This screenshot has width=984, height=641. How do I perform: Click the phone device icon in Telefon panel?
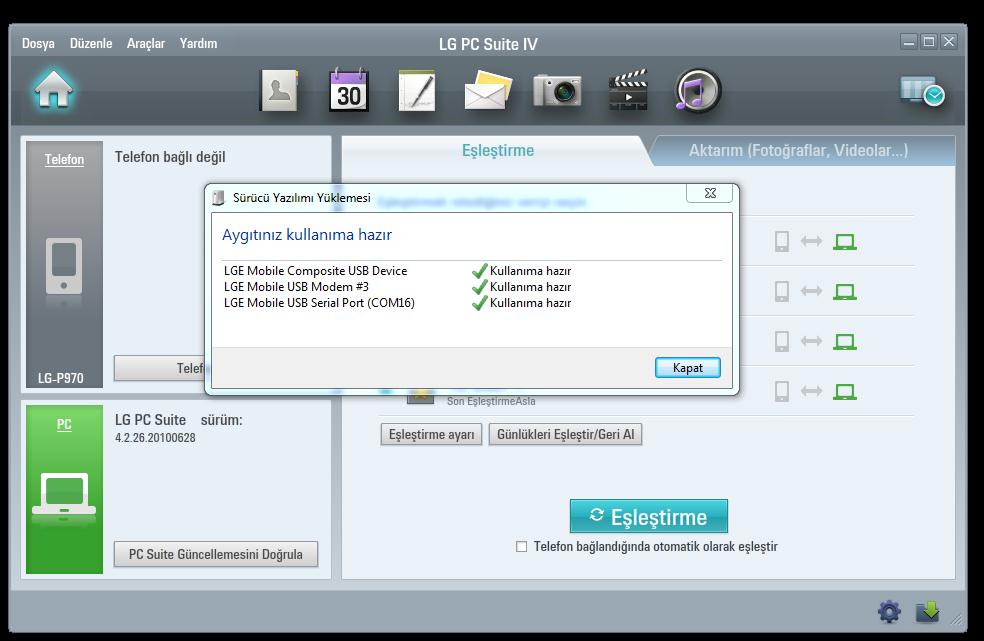[64, 266]
